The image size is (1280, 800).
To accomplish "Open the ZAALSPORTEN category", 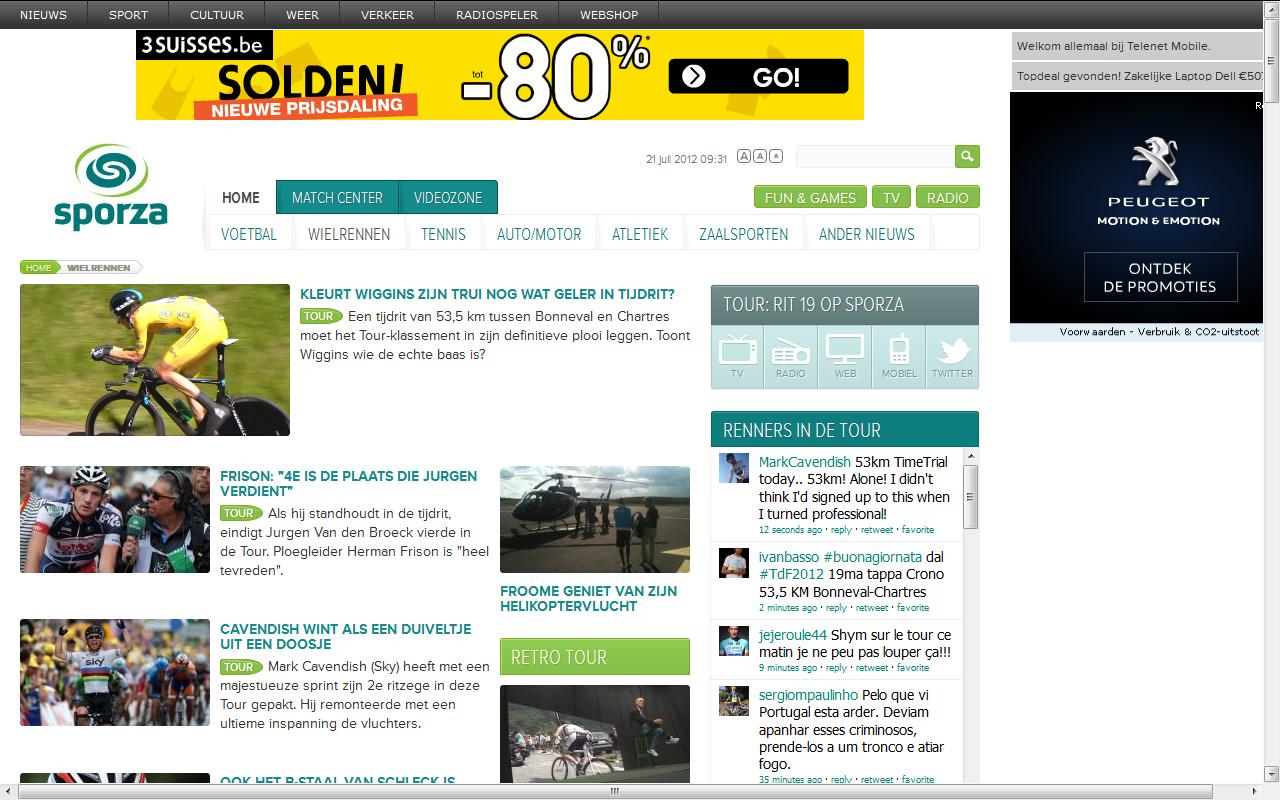I will click(x=743, y=234).
